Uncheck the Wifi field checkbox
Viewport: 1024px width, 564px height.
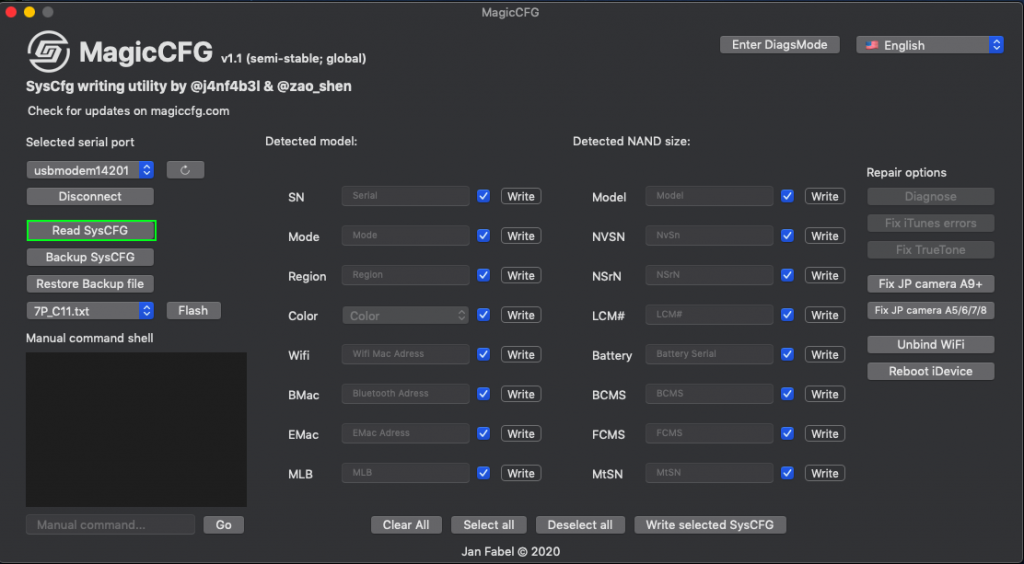point(484,354)
